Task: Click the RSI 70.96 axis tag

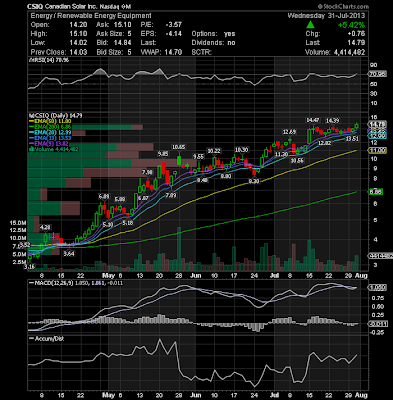Action: (377, 74)
